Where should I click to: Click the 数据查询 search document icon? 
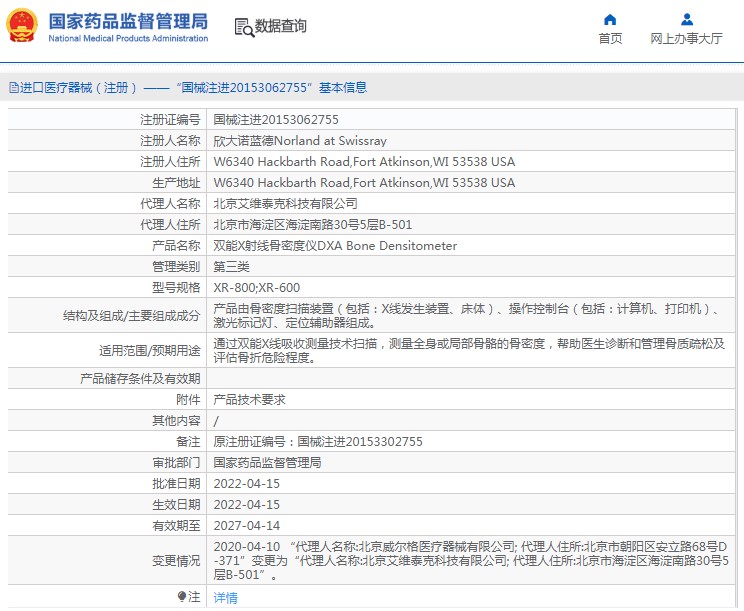244,27
